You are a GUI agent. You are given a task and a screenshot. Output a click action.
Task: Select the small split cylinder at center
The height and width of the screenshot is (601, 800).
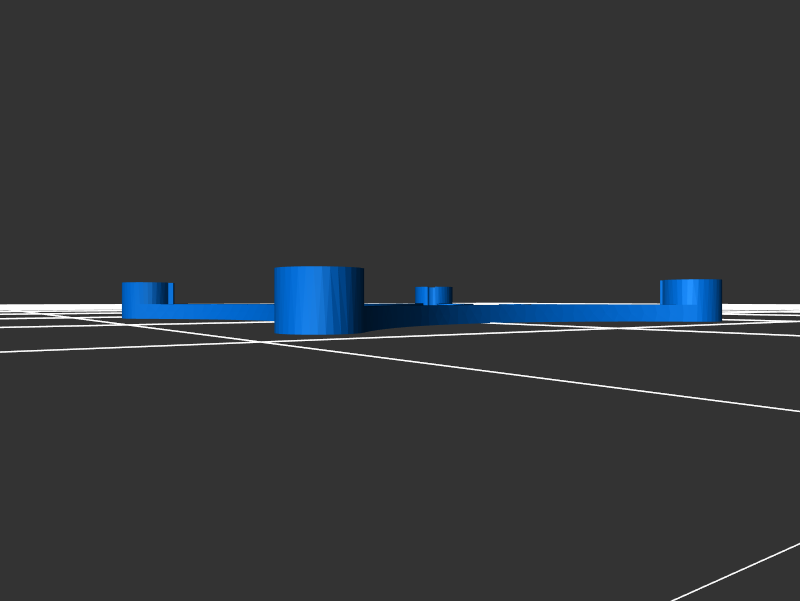point(434,295)
